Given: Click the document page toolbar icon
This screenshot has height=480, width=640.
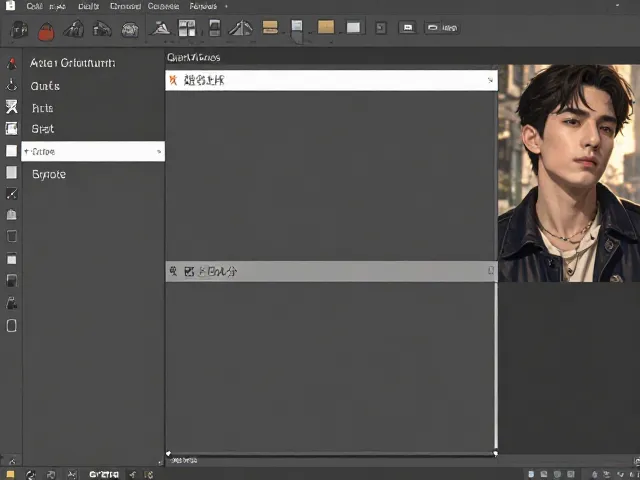Looking at the screenshot, I should tap(297, 29).
